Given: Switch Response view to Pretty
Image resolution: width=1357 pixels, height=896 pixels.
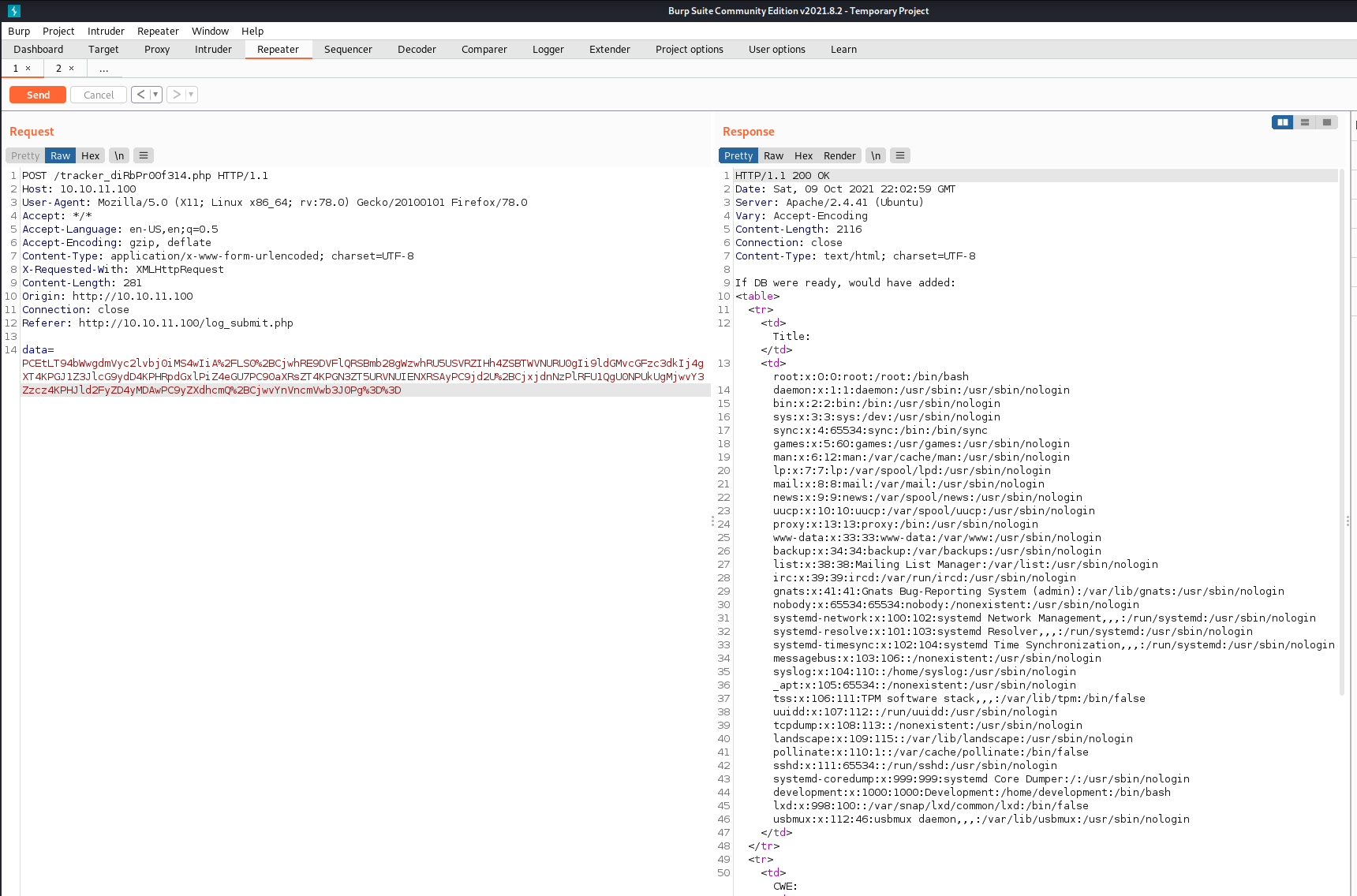Looking at the screenshot, I should [738, 156].
